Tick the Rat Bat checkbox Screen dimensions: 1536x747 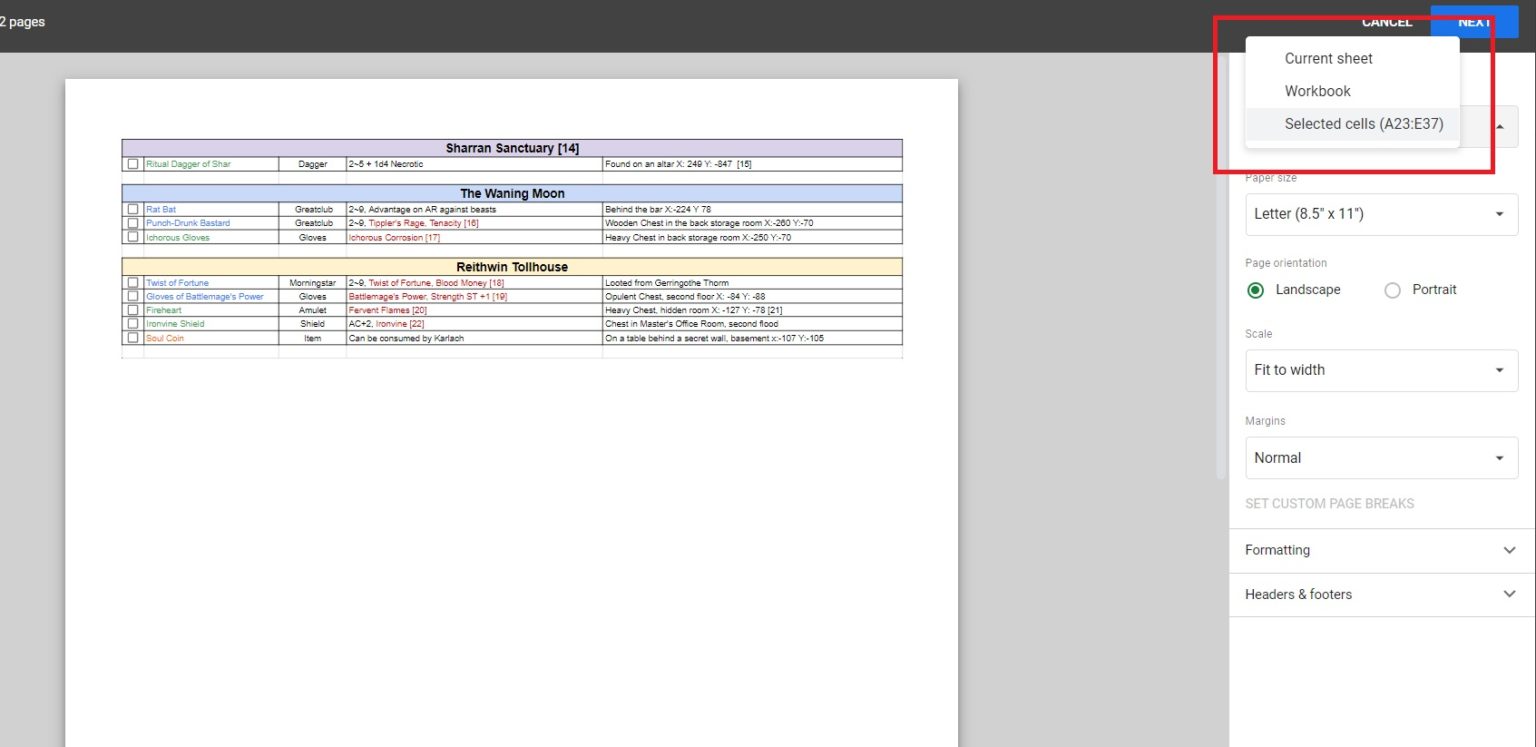pyautogui.click(x=133, y=209)
